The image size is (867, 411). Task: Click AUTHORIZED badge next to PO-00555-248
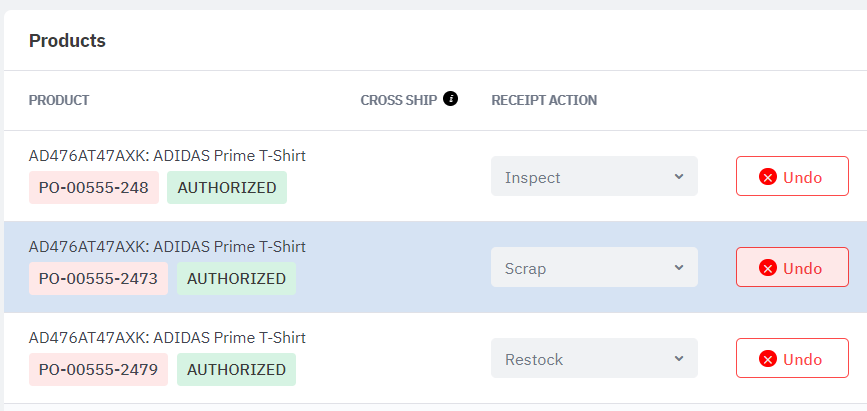227,188
